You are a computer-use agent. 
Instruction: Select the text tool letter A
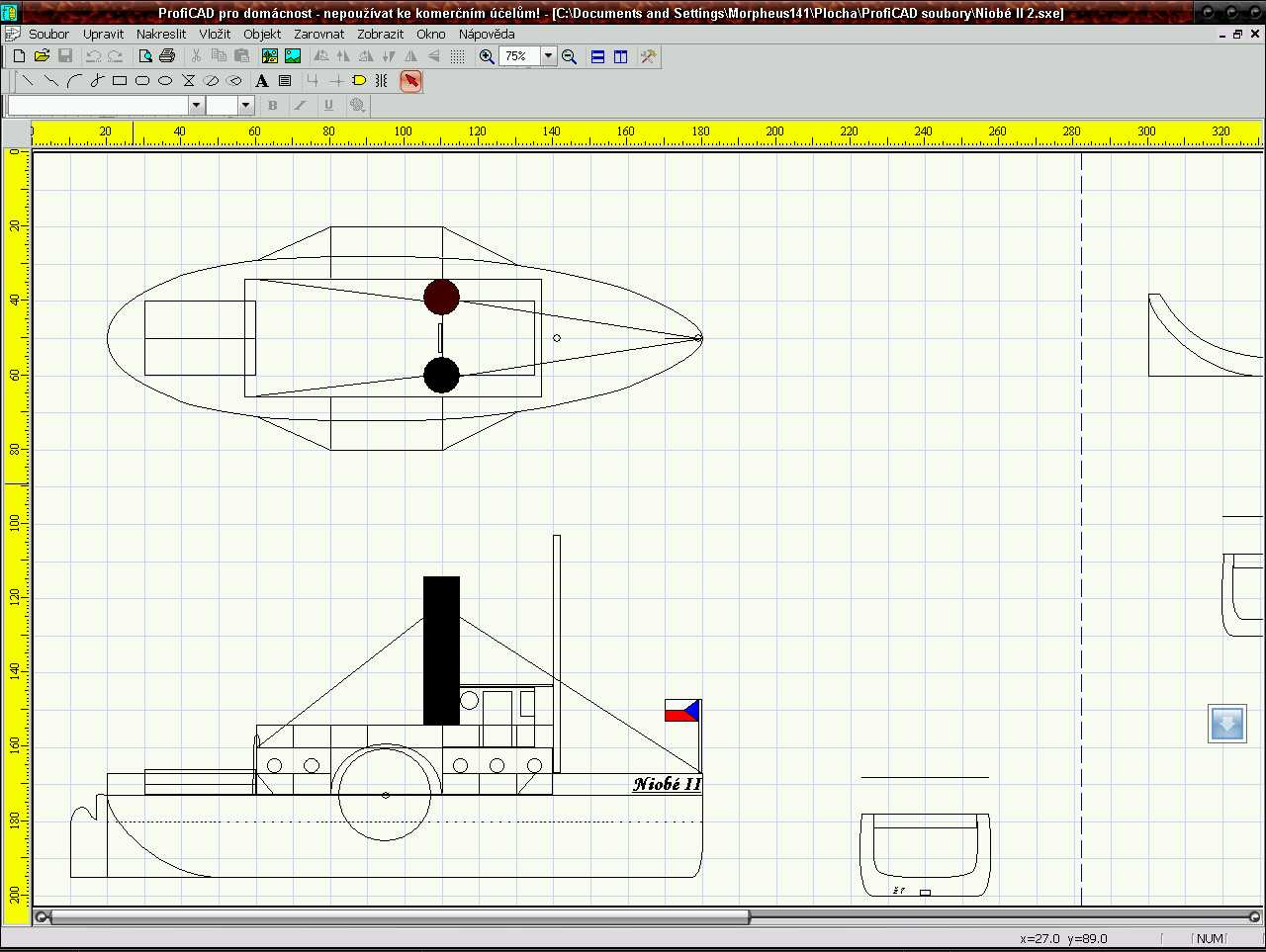[261, 81]
